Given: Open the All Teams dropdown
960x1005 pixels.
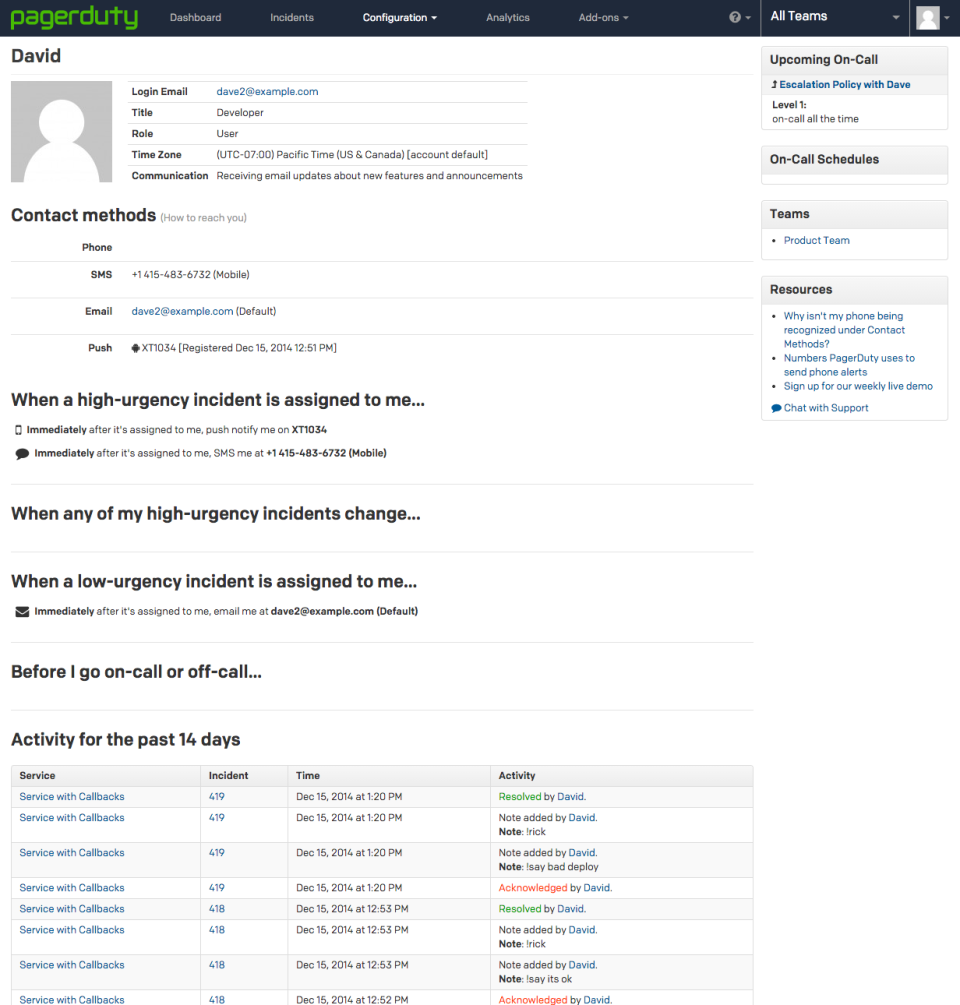Looking at the screenshot, I should (835, 17).
